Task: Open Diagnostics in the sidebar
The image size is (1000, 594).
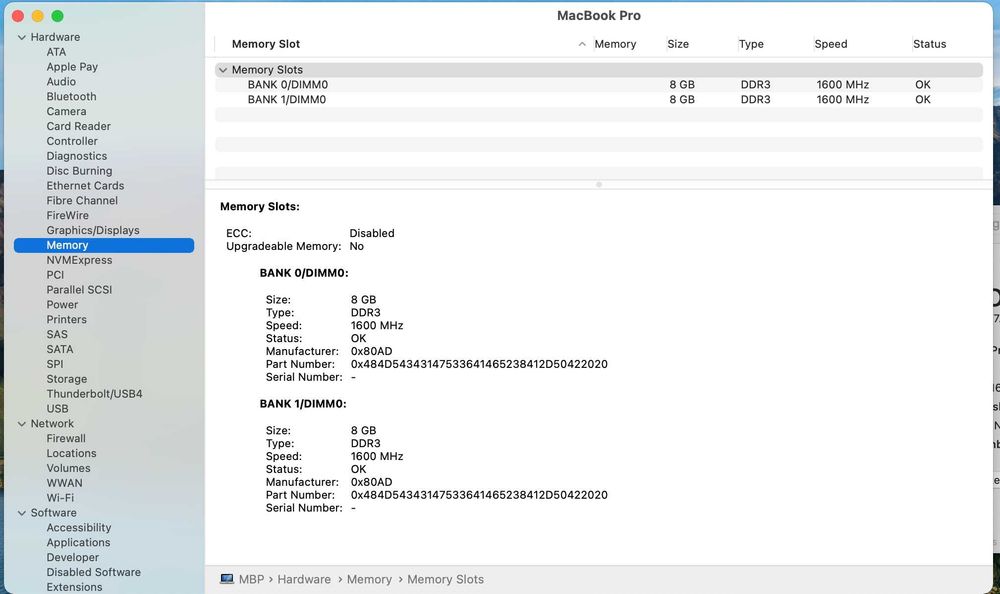Action: click(77, 156)
